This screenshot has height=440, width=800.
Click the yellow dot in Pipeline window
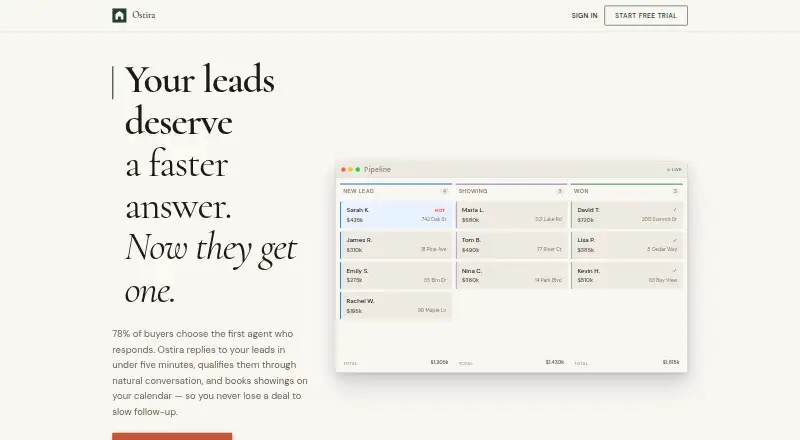pyautogui.click(x=351, y=169)
